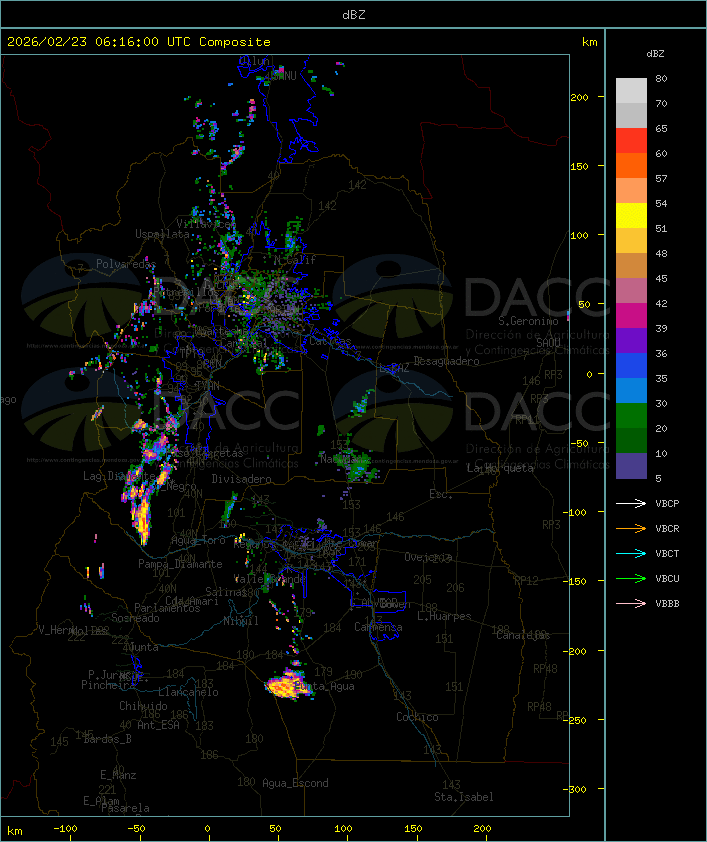Click the white VBCP arrow icon
This screenshot has height=842, width=707.
point(631,503)
